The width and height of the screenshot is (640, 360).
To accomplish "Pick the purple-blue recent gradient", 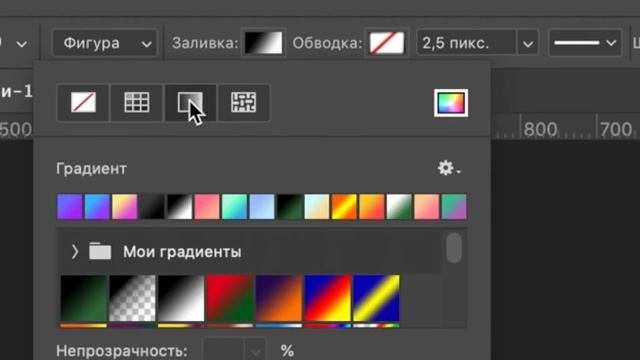I will [70, 207].
